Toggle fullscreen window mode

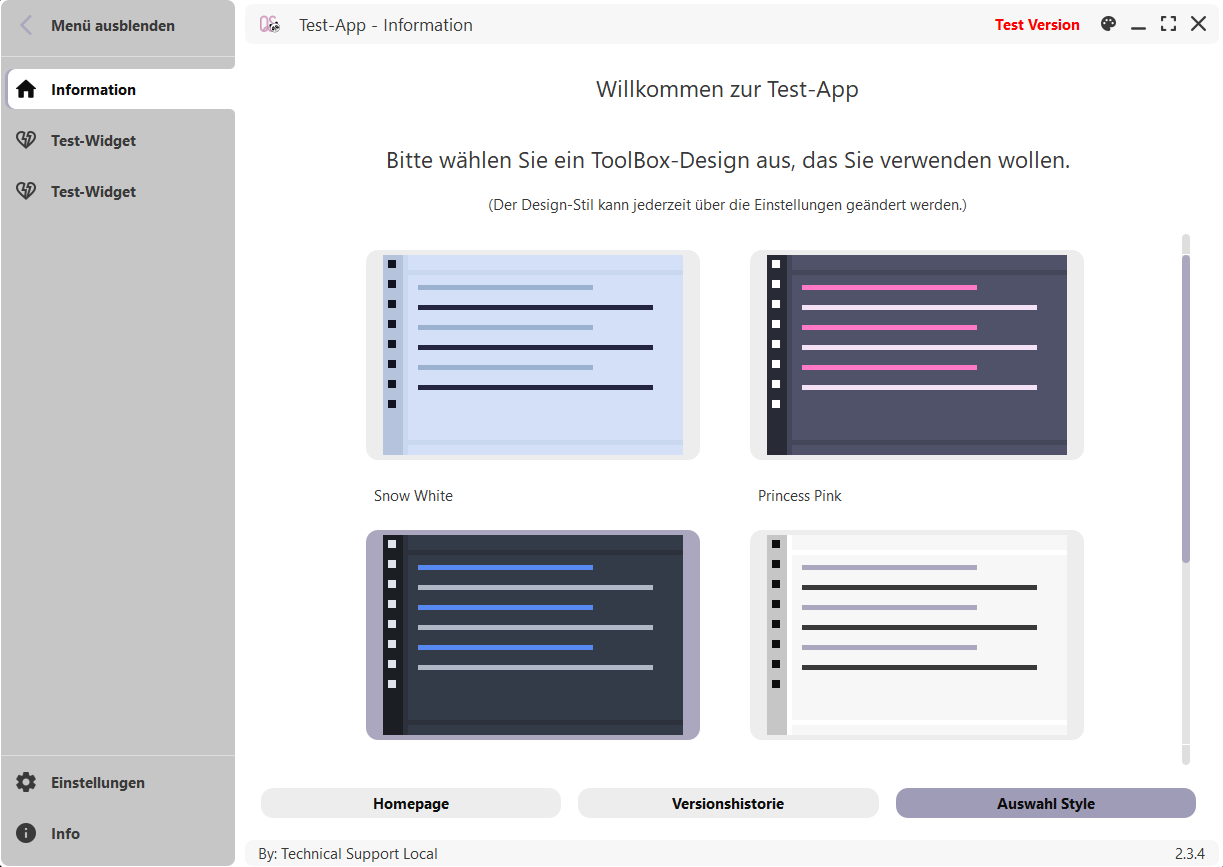coord(1168,24)
